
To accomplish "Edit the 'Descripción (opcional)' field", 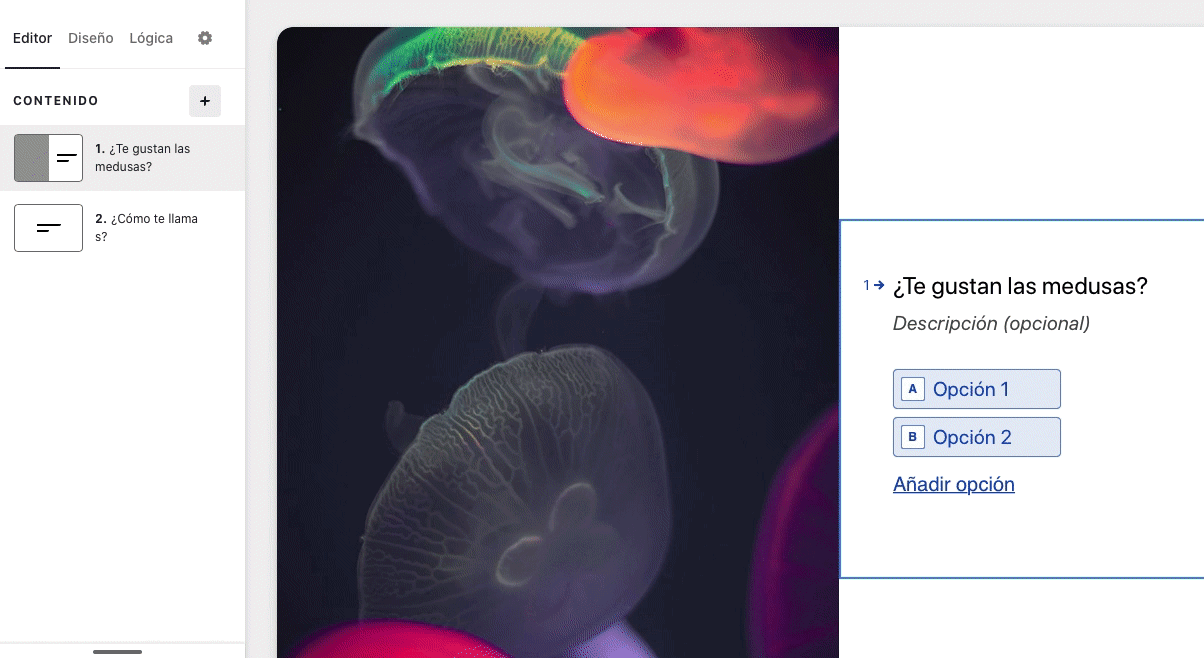I will click(x=991, y=323).
